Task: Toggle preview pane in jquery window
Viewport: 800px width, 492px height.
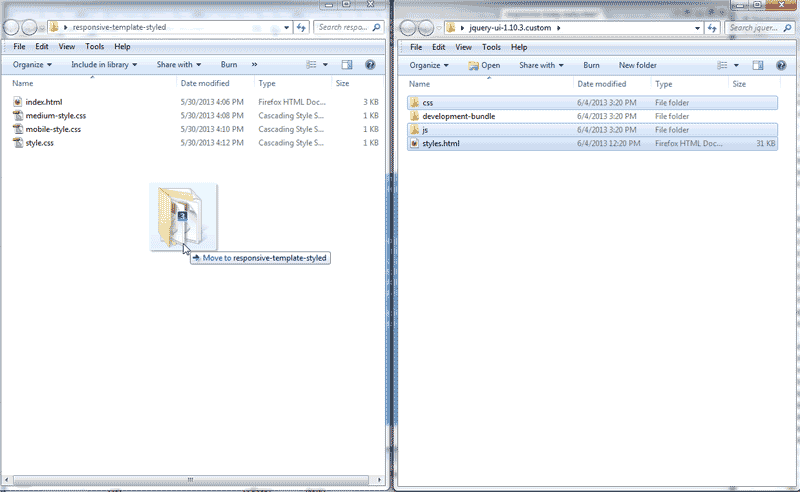Action: [x=758, y=65]
